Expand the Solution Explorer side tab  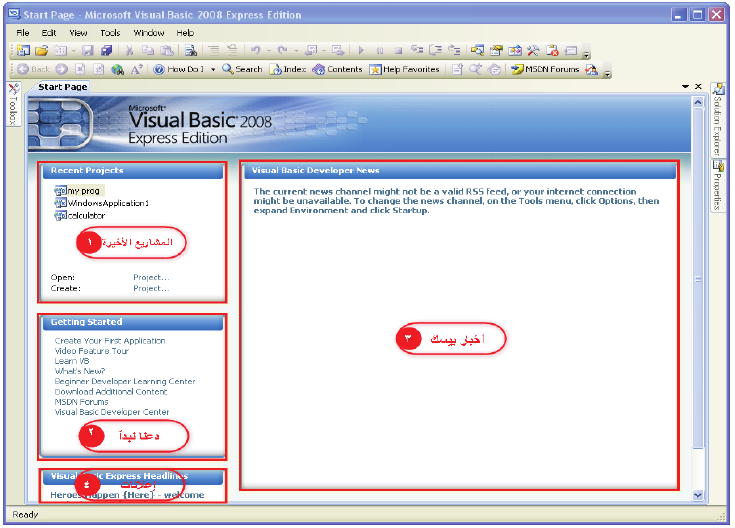click(x=718, y=120)
